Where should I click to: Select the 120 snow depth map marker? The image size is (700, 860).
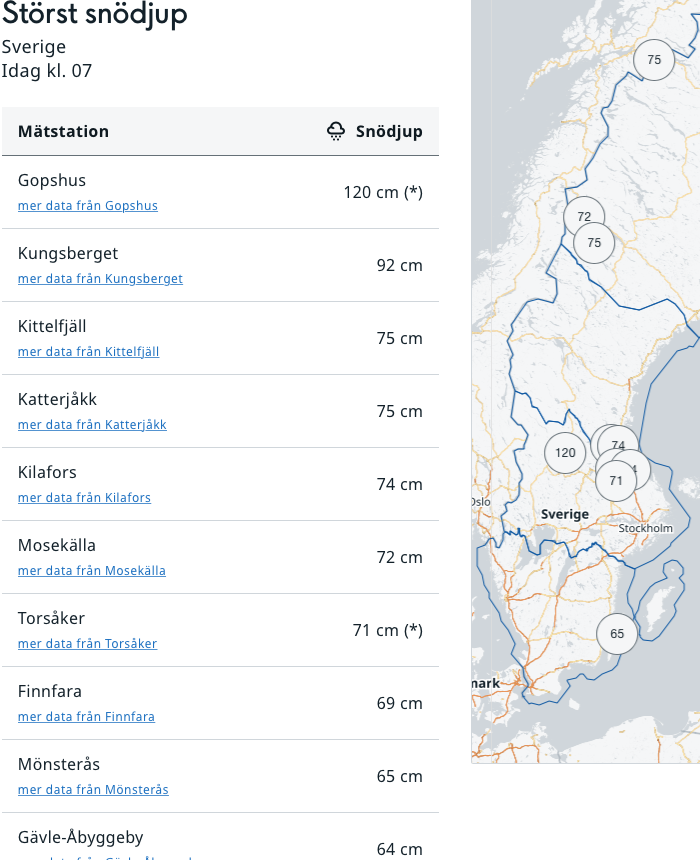[565, 452]
